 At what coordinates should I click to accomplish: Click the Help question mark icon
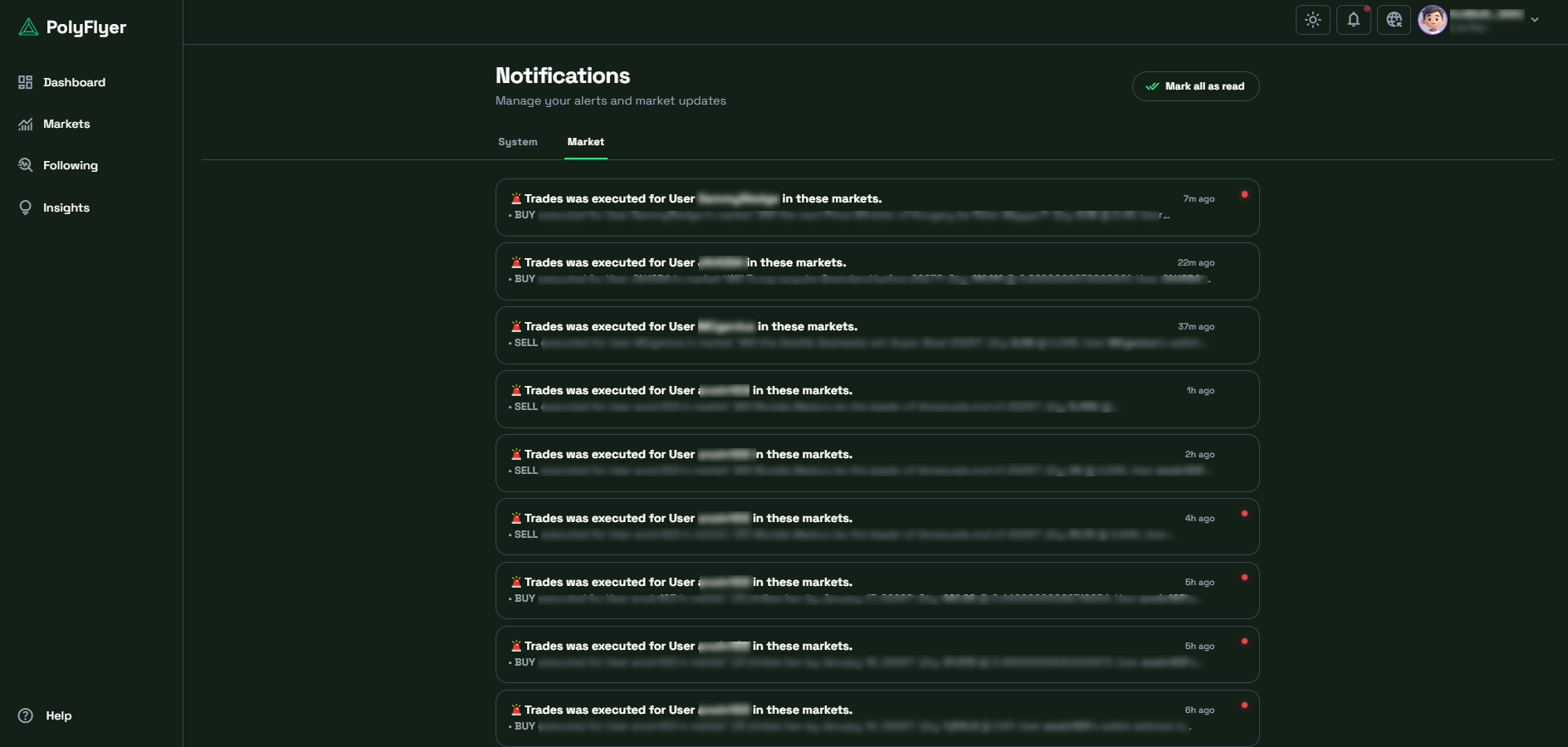pyautogui.click(x=26, y=715)
